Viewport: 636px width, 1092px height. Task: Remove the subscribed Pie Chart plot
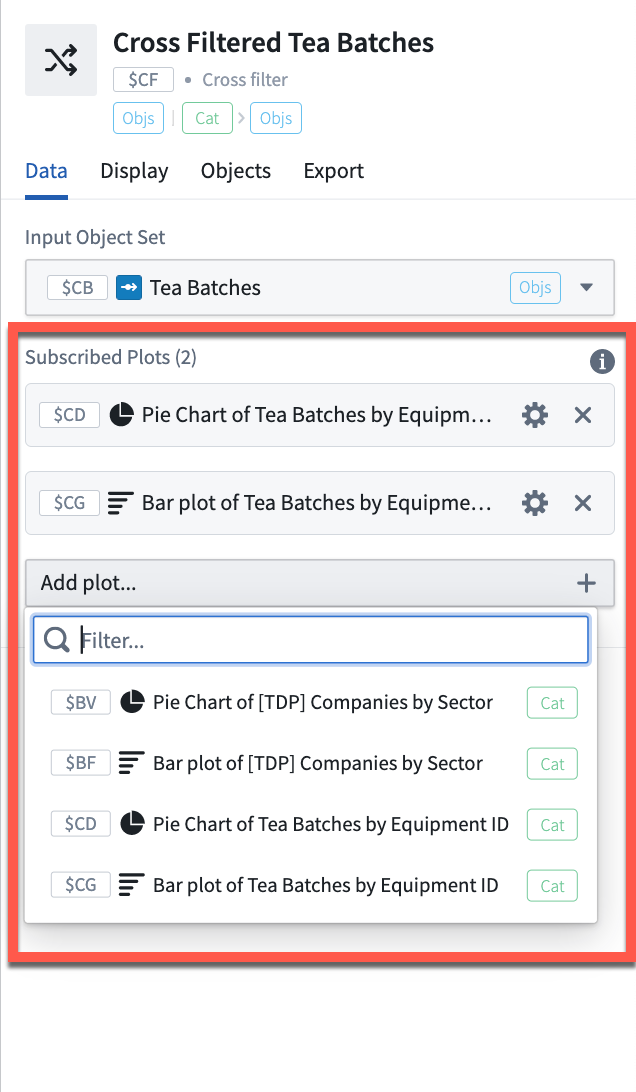tap(583, 415)
